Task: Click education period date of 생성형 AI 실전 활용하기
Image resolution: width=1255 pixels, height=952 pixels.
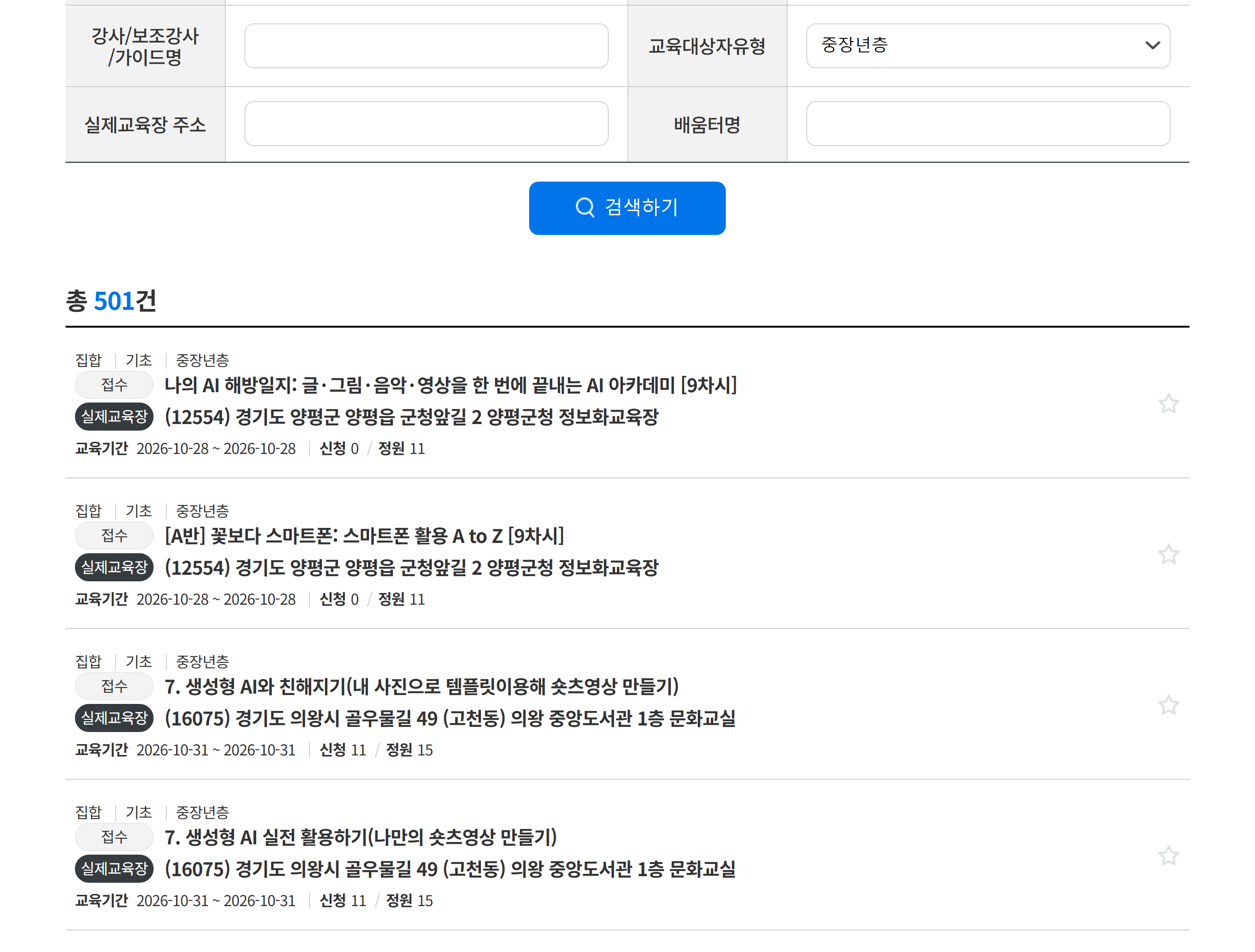Action: [x=215, y=901]
